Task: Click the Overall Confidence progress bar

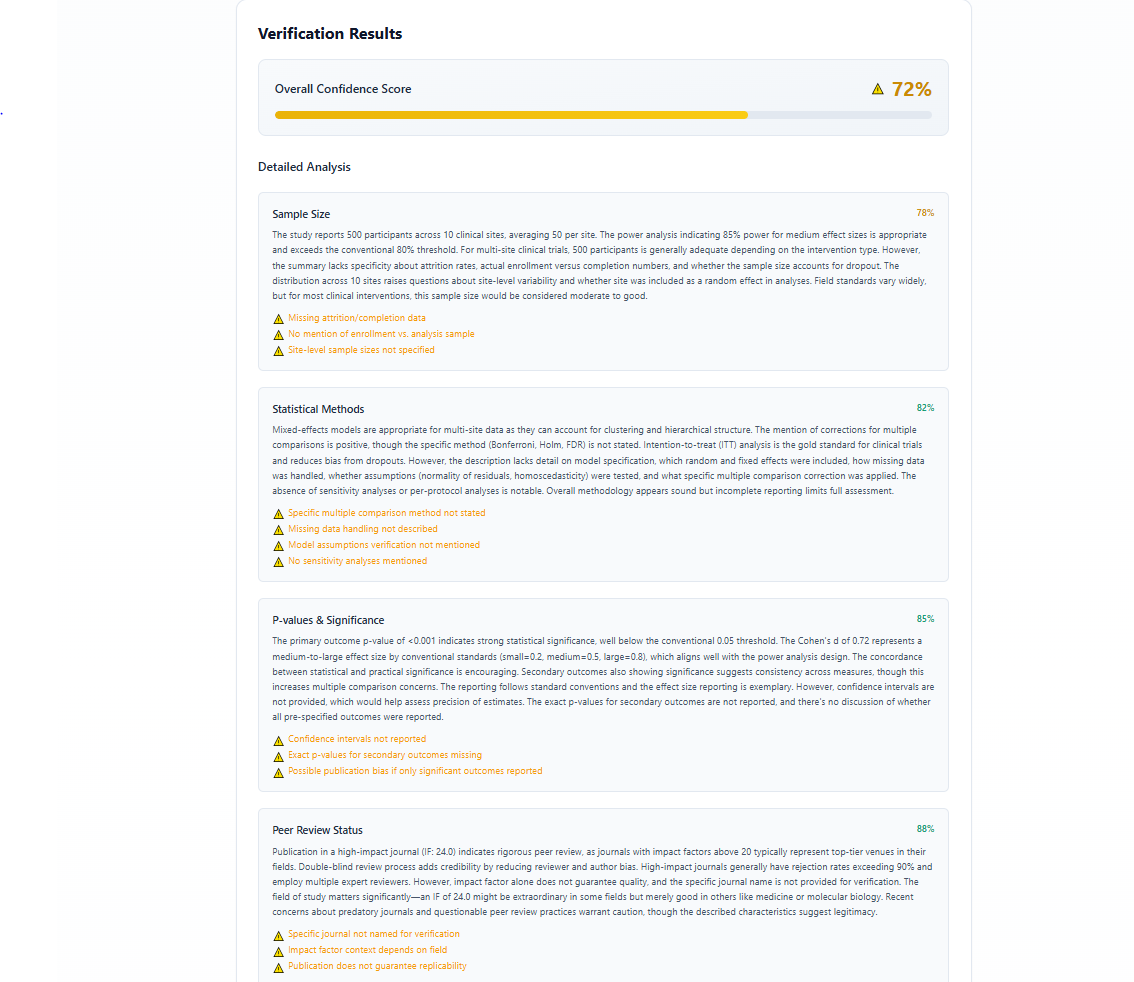Action: 603,115
